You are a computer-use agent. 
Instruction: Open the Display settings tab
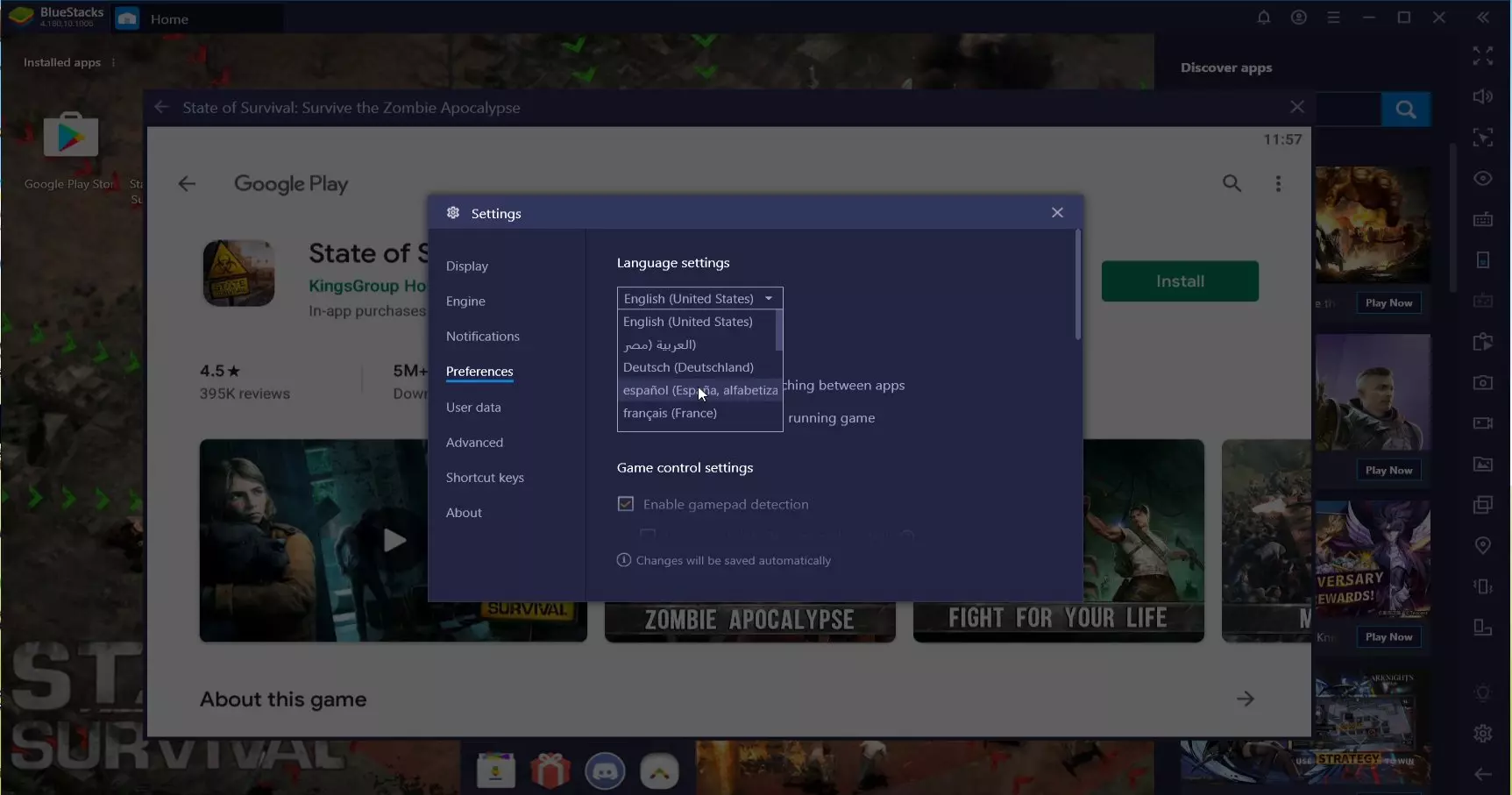point(466,266)
